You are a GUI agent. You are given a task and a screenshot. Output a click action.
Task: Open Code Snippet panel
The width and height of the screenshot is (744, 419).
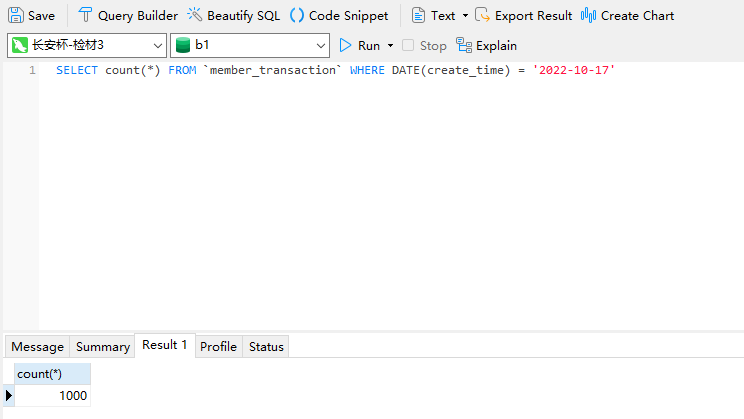coord(297,16)
